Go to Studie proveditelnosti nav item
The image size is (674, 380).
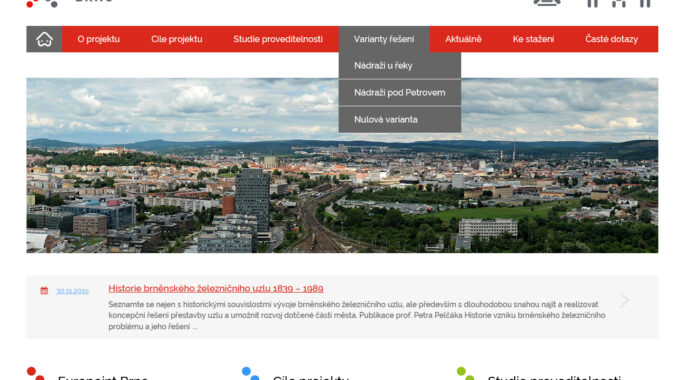278,39
